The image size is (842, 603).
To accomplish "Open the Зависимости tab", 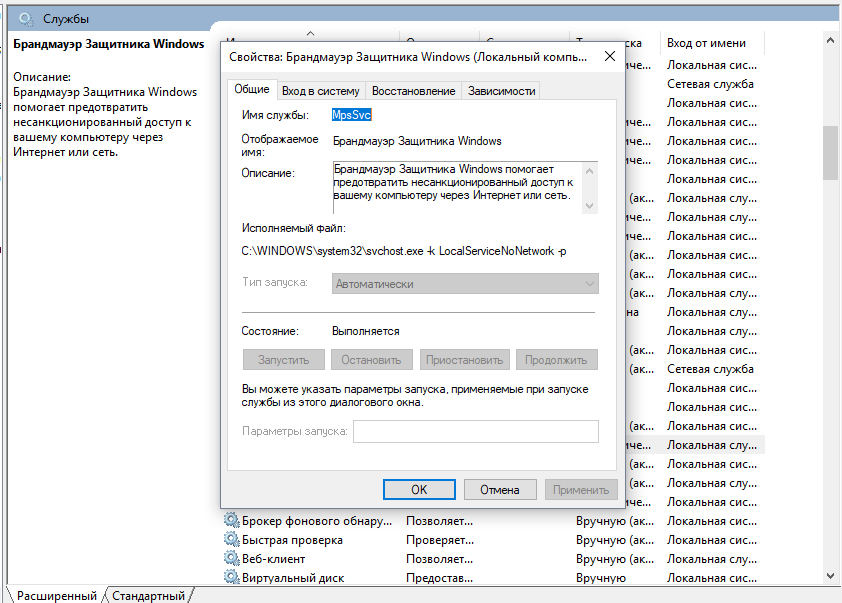I will click(x=501, y=91).
